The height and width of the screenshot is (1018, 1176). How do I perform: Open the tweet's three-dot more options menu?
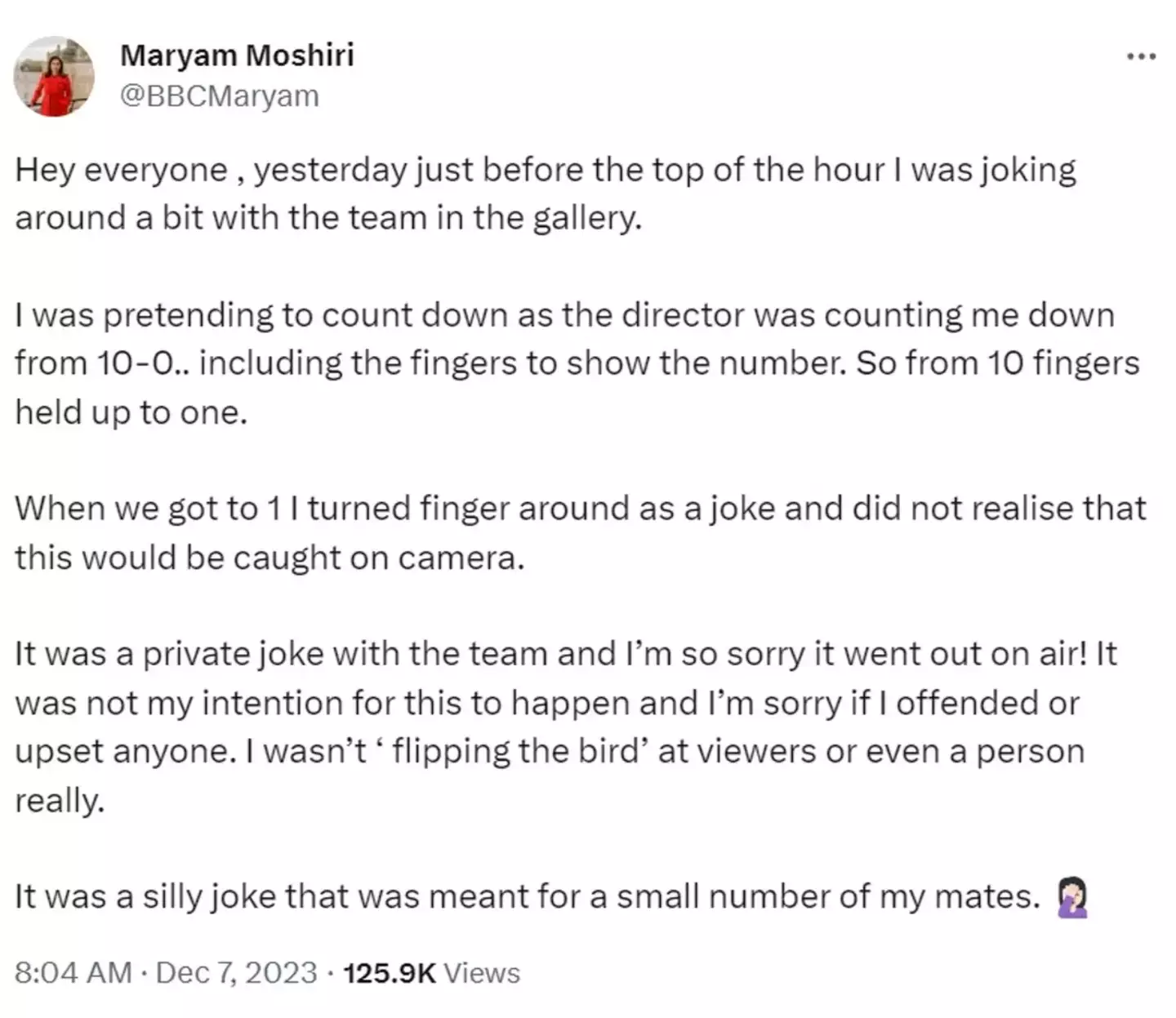1141,56
